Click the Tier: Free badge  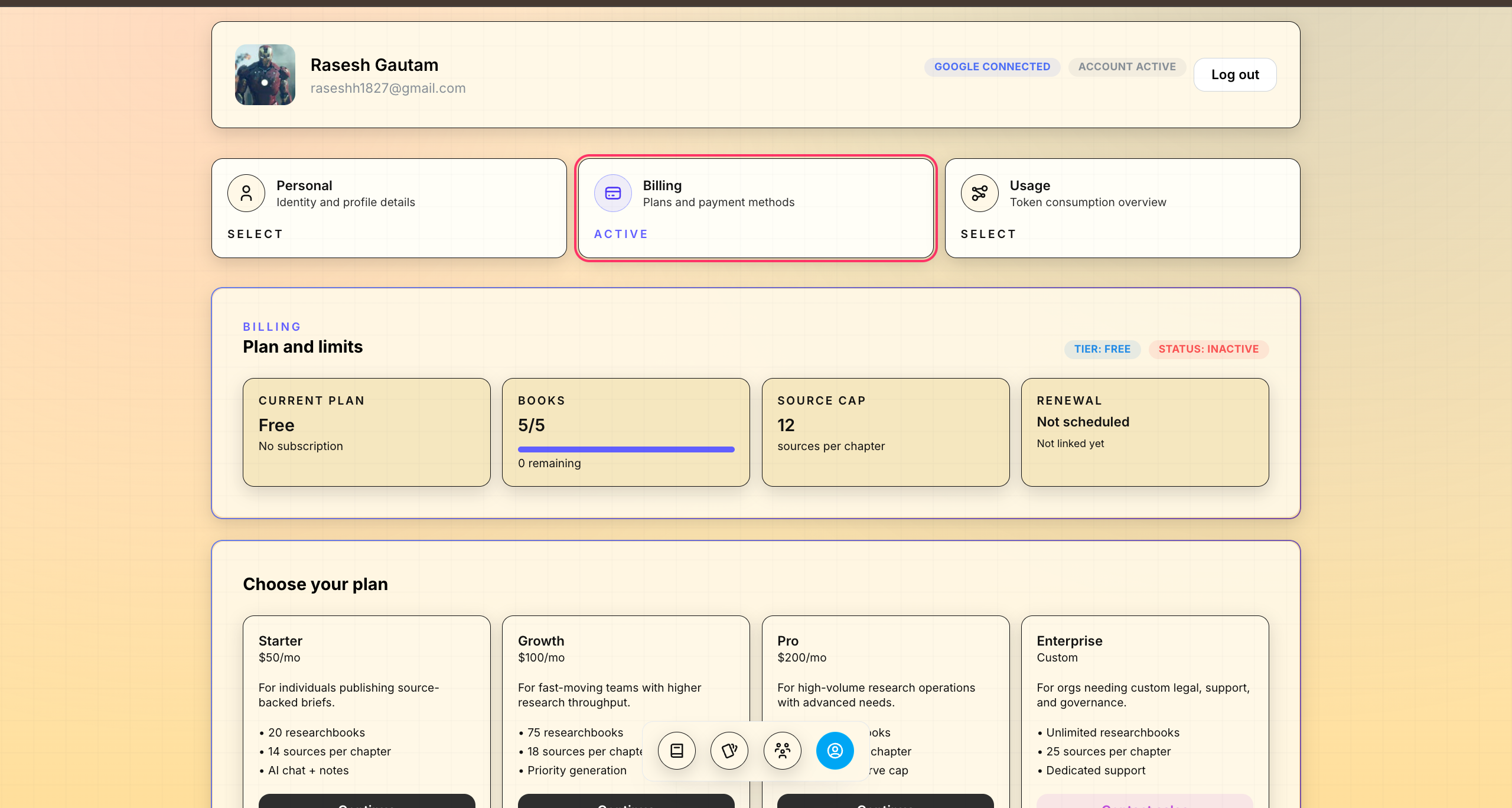click(1102, 349)
